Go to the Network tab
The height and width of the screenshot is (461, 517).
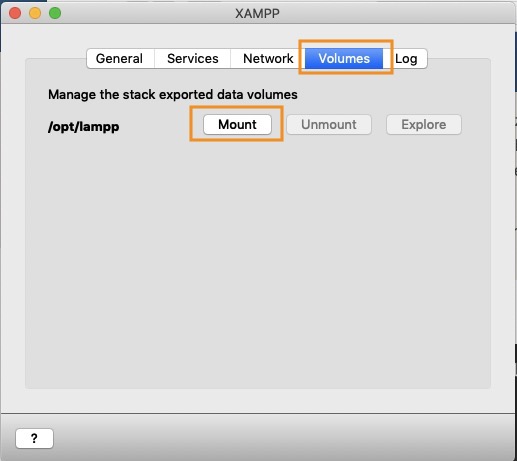[268, 59]
